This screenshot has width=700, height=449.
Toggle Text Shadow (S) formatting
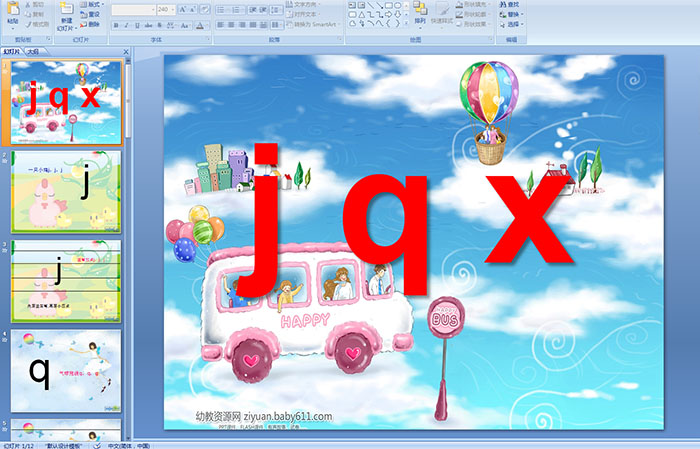(x=159, y=25)
